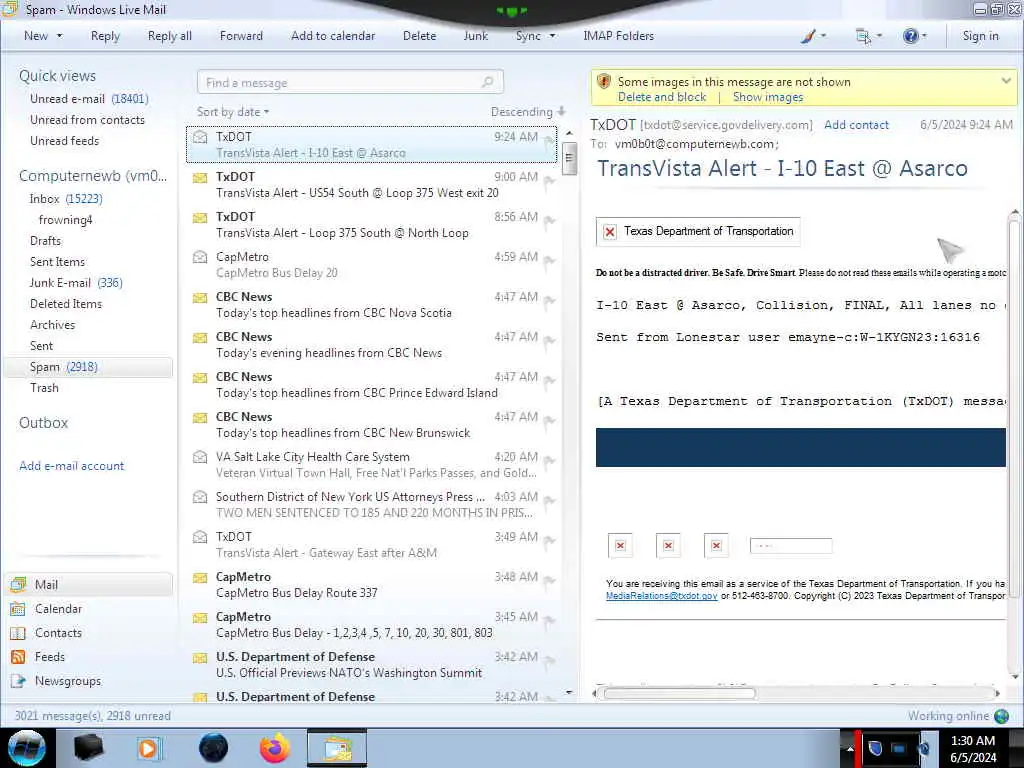
Task: Open the Sent Items folder
Action: click(57, 261)
